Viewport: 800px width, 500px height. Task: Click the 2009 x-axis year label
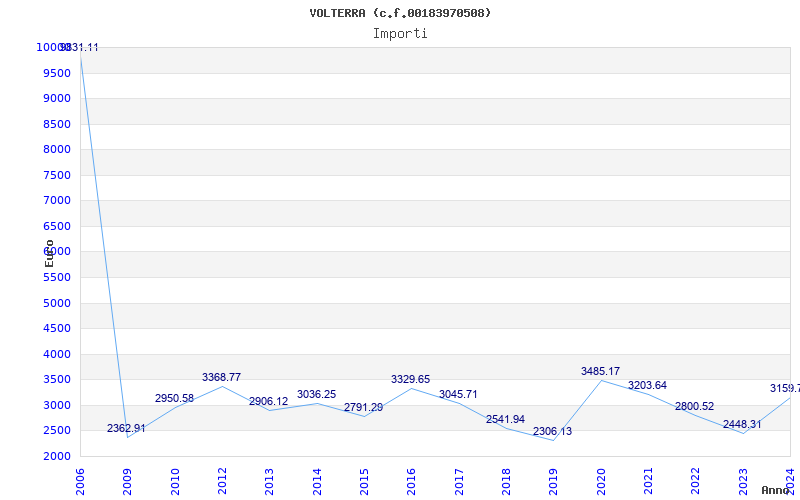(127, 482)
